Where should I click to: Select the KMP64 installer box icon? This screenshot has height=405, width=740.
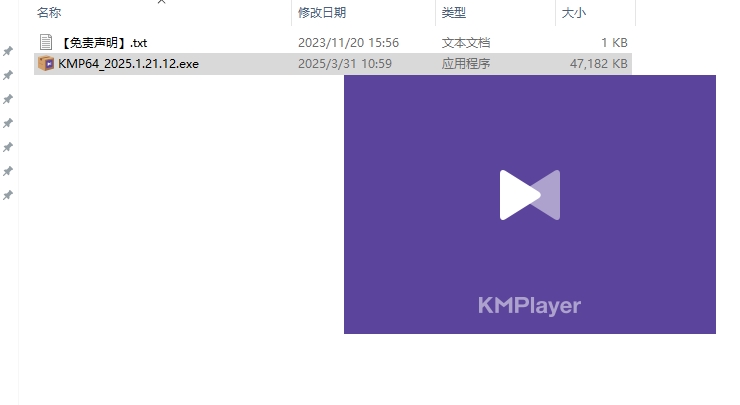46,63
